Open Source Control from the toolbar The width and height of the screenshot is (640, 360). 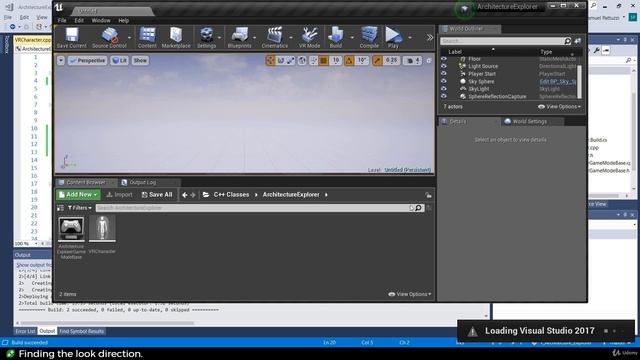click(x=109, y=38)
